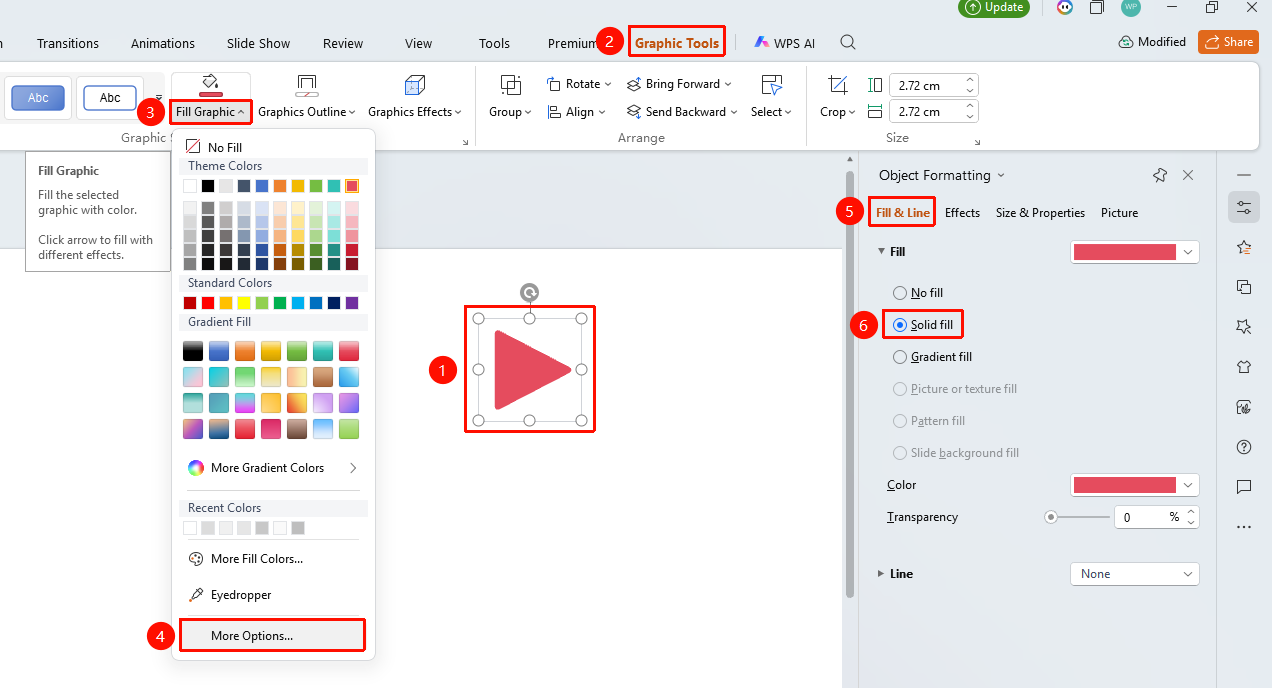Click the Transparency slider handle
The width and height of the screenshot is (1272, 688).
(x=1051, y=517)
